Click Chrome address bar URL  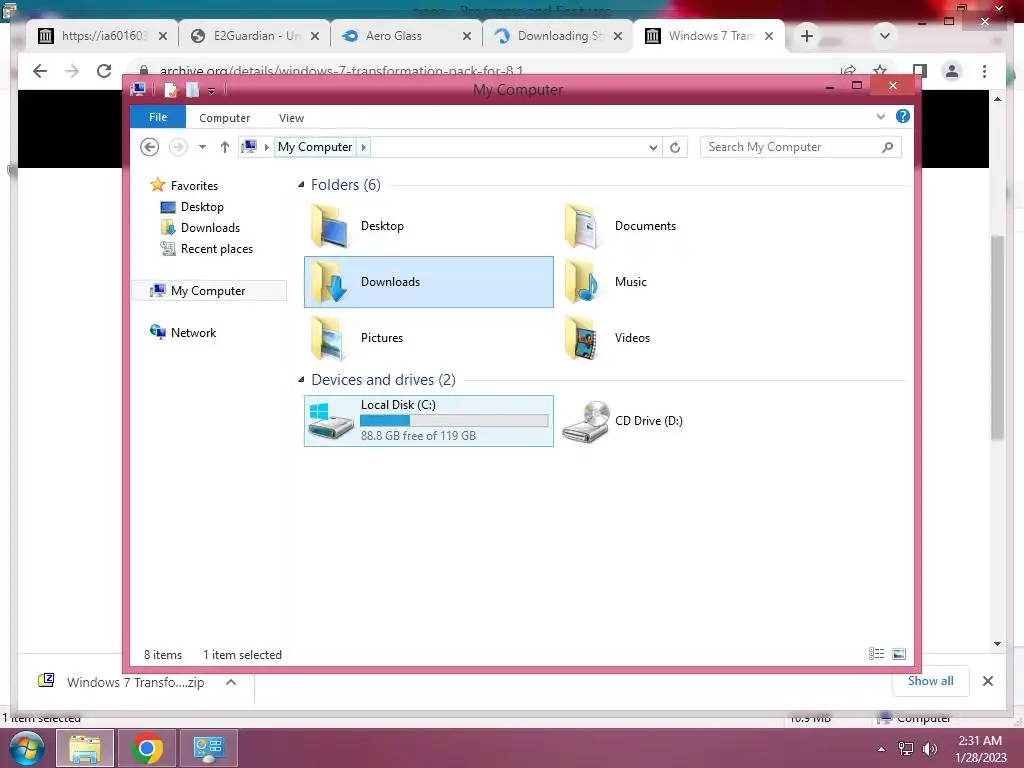point(342,71)
